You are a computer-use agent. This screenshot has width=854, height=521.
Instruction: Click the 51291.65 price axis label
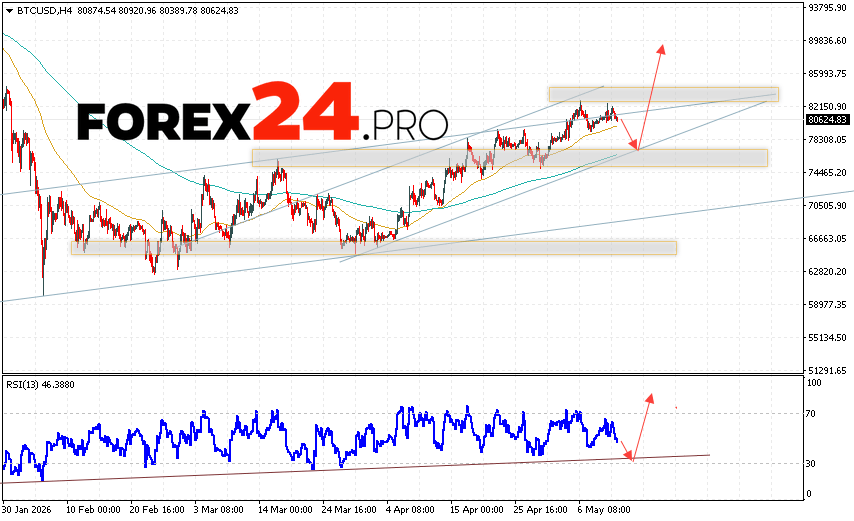(828, 370)
